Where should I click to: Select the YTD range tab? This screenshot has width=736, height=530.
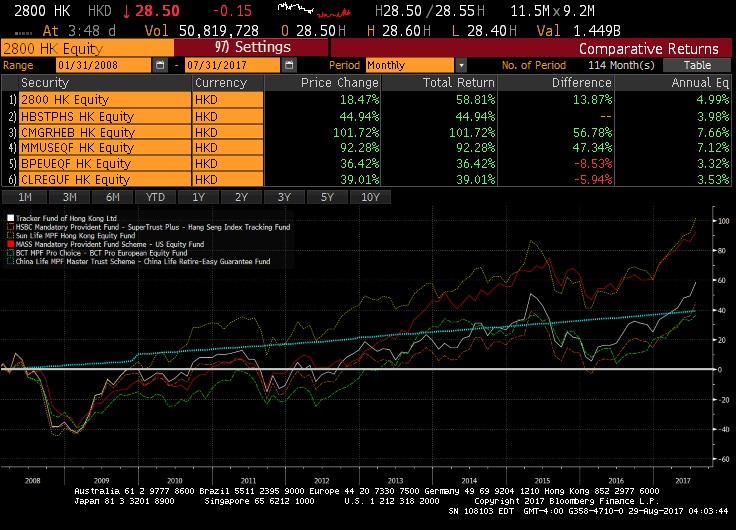[155, 197]
